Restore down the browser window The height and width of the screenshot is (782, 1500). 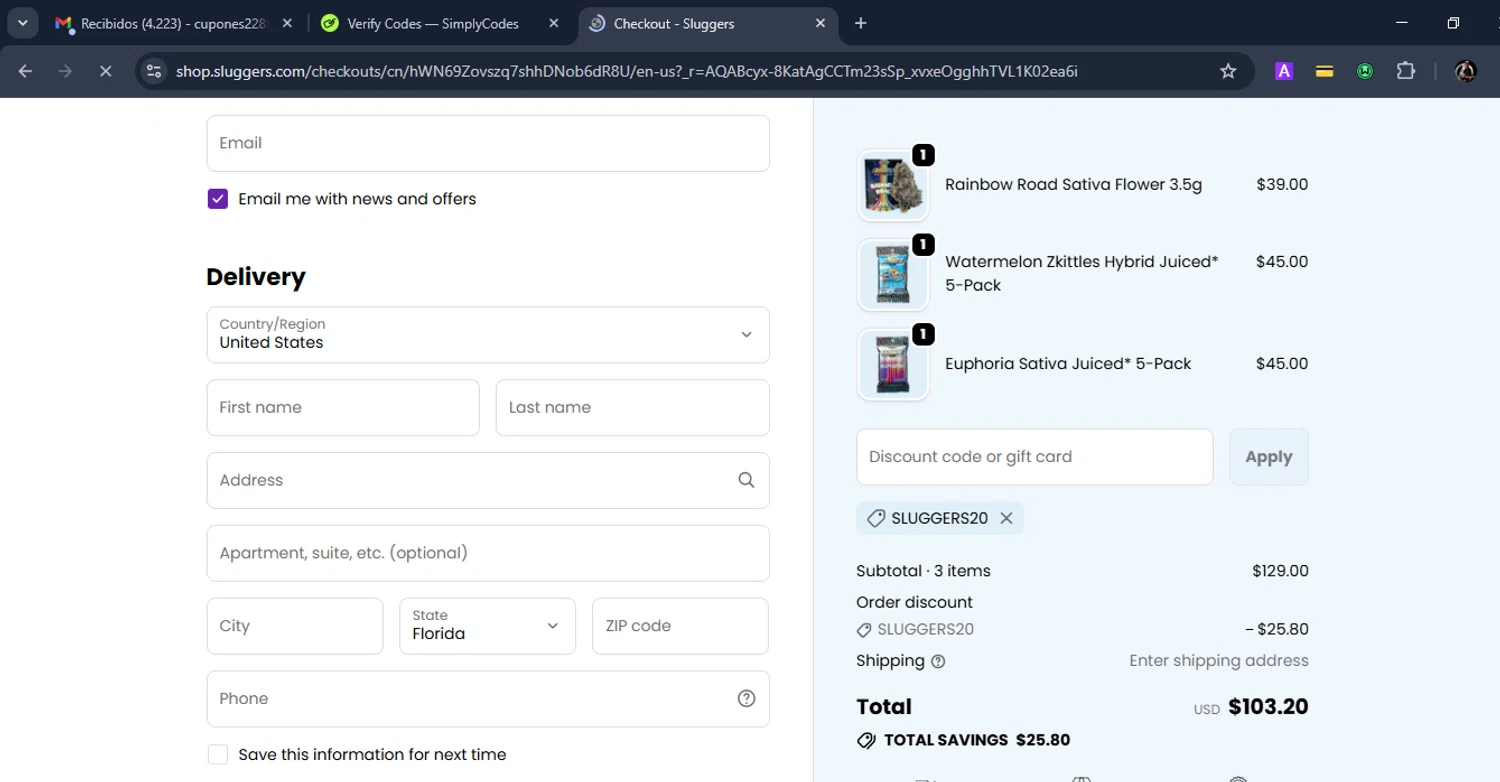1453,23
